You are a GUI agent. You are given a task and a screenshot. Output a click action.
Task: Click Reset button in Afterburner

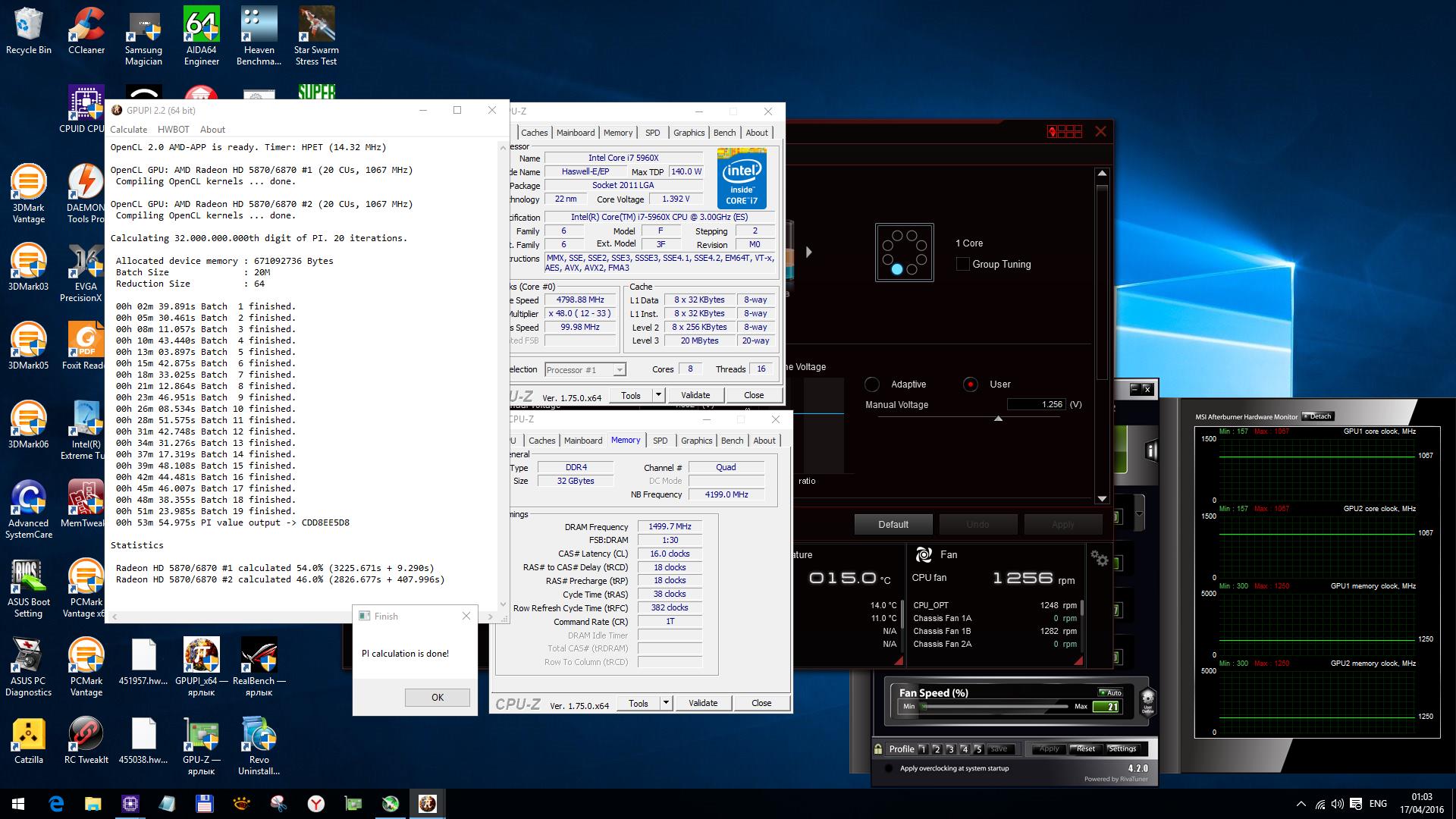pyautogui.click(x=1085, y=748)
